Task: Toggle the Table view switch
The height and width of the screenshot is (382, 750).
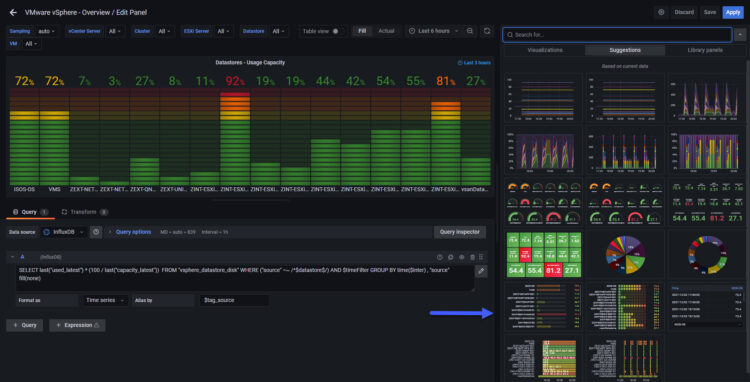Action: [335, 31]
